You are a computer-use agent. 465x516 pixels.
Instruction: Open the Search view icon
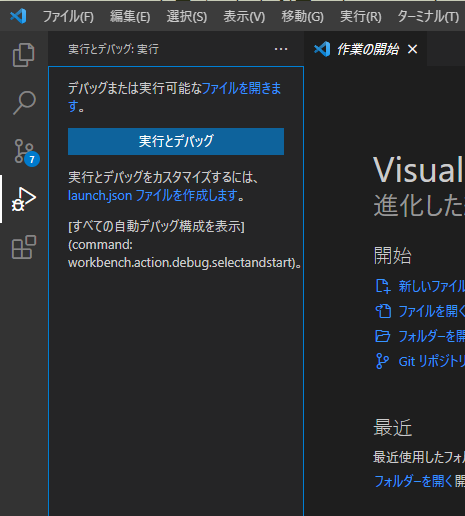click(24, 103)
